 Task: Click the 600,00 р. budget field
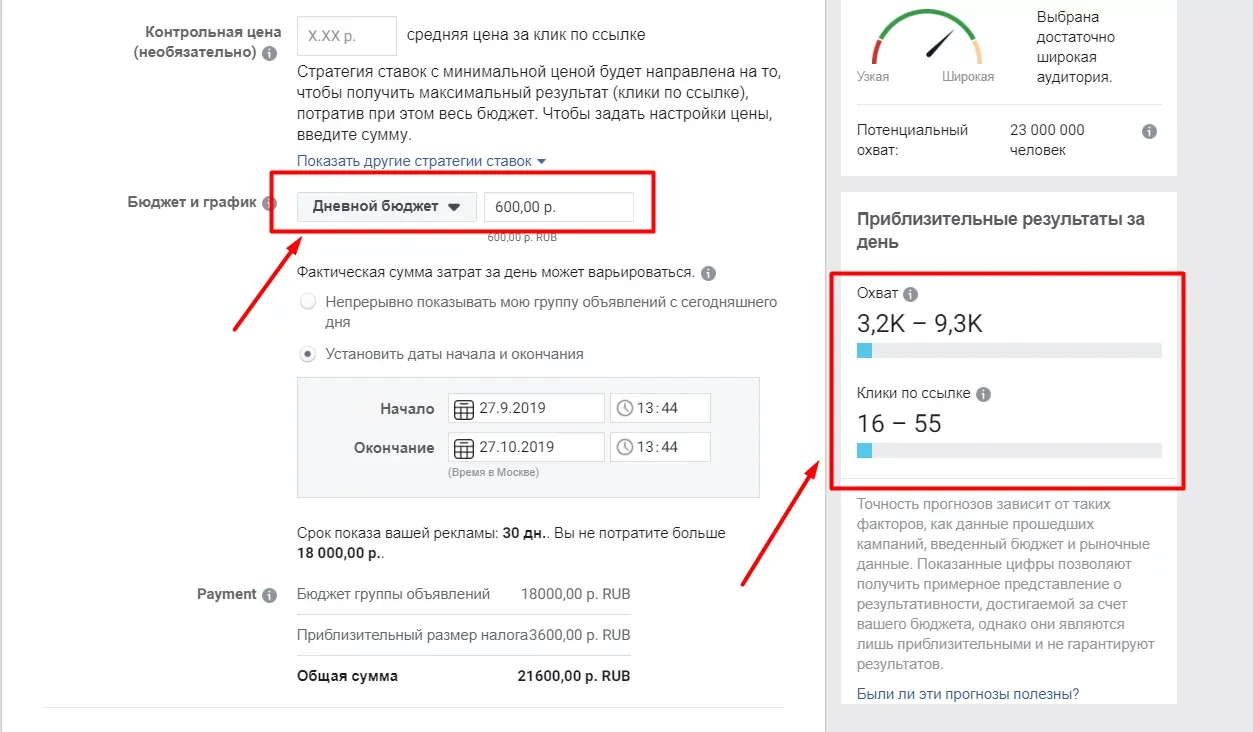(x=559, y=207)
